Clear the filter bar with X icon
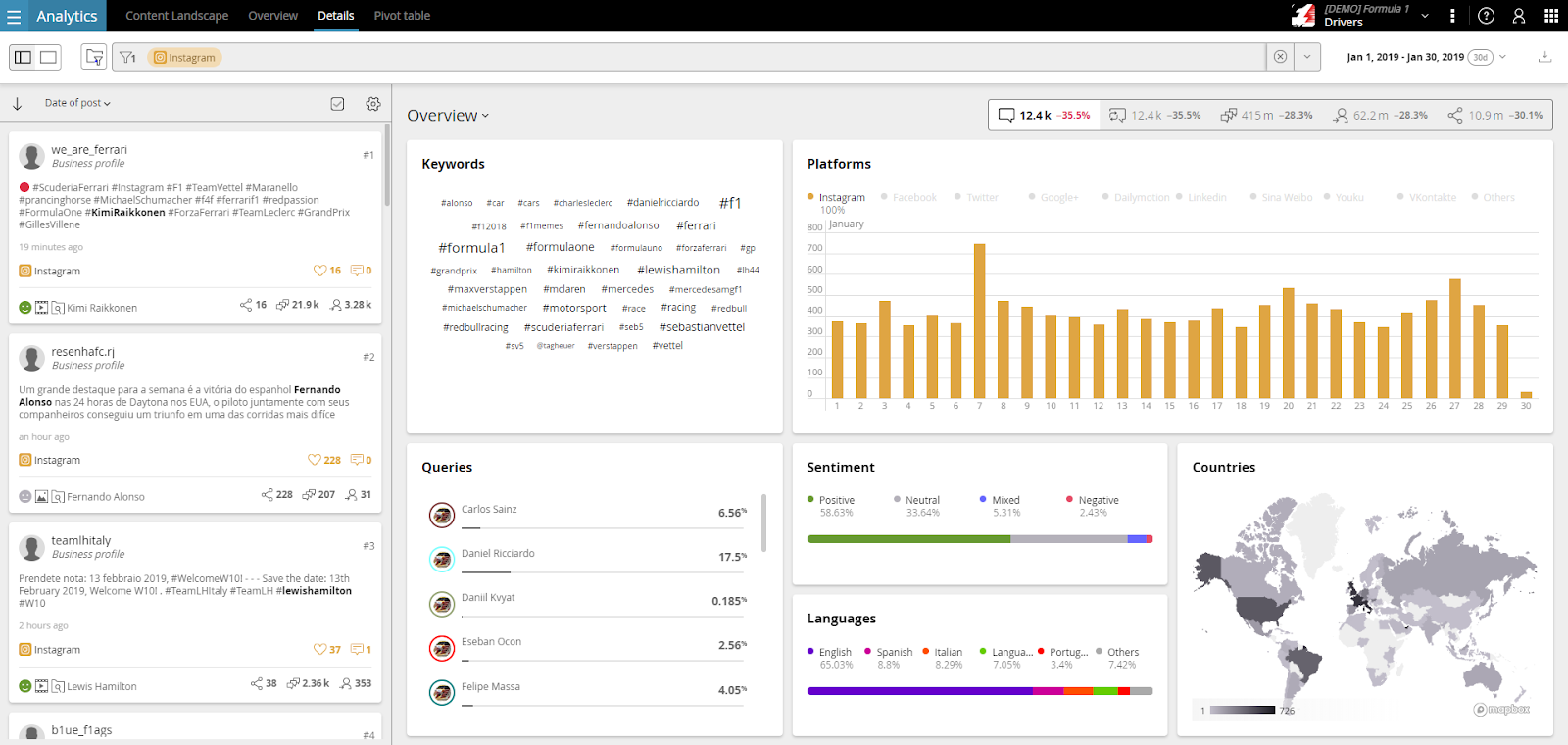The width and height of the screenshot is (1568, 745). (x=1280, y=57)
